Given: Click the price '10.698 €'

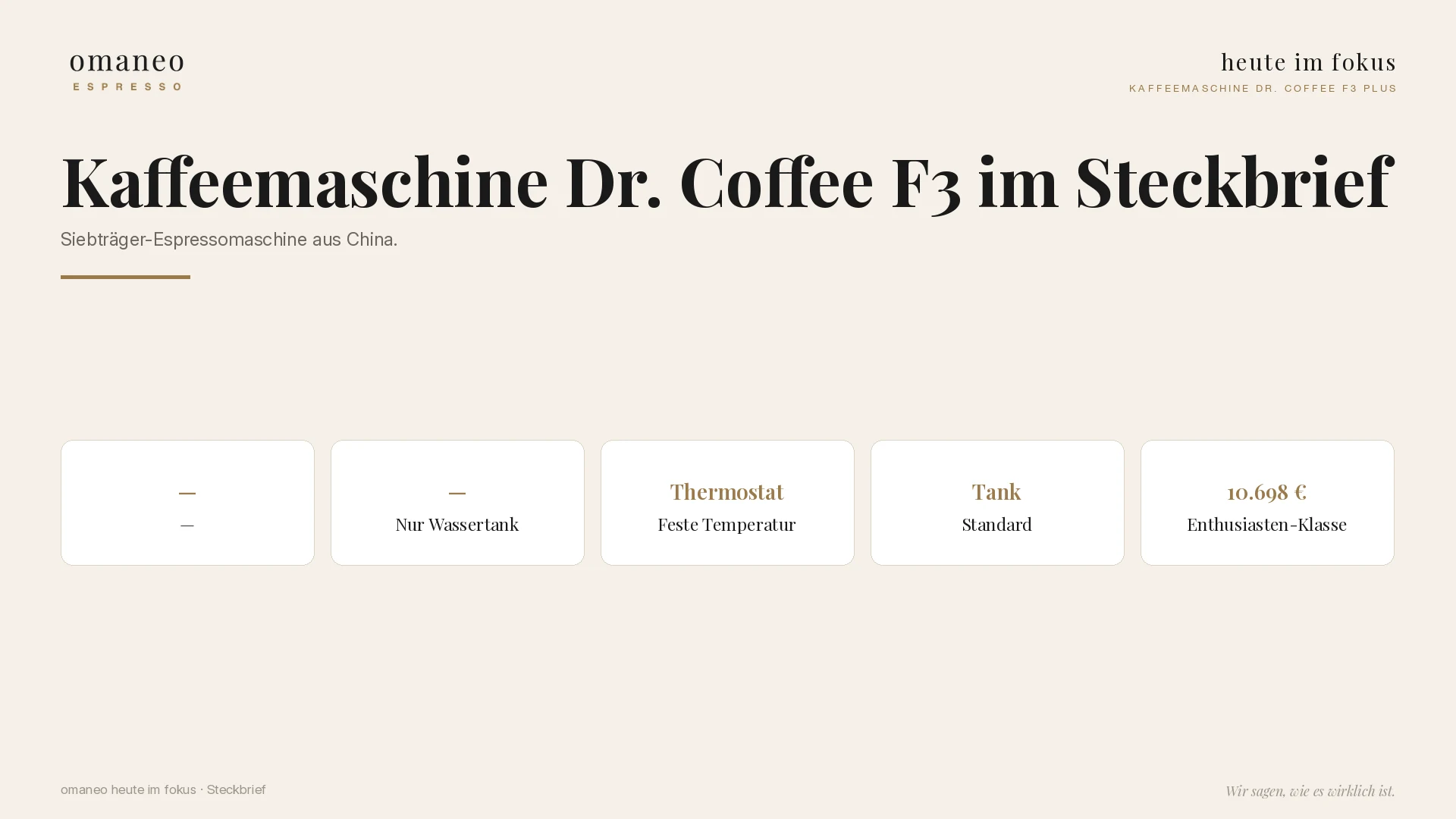Looking at the screenshot, I should (1266, 491).
